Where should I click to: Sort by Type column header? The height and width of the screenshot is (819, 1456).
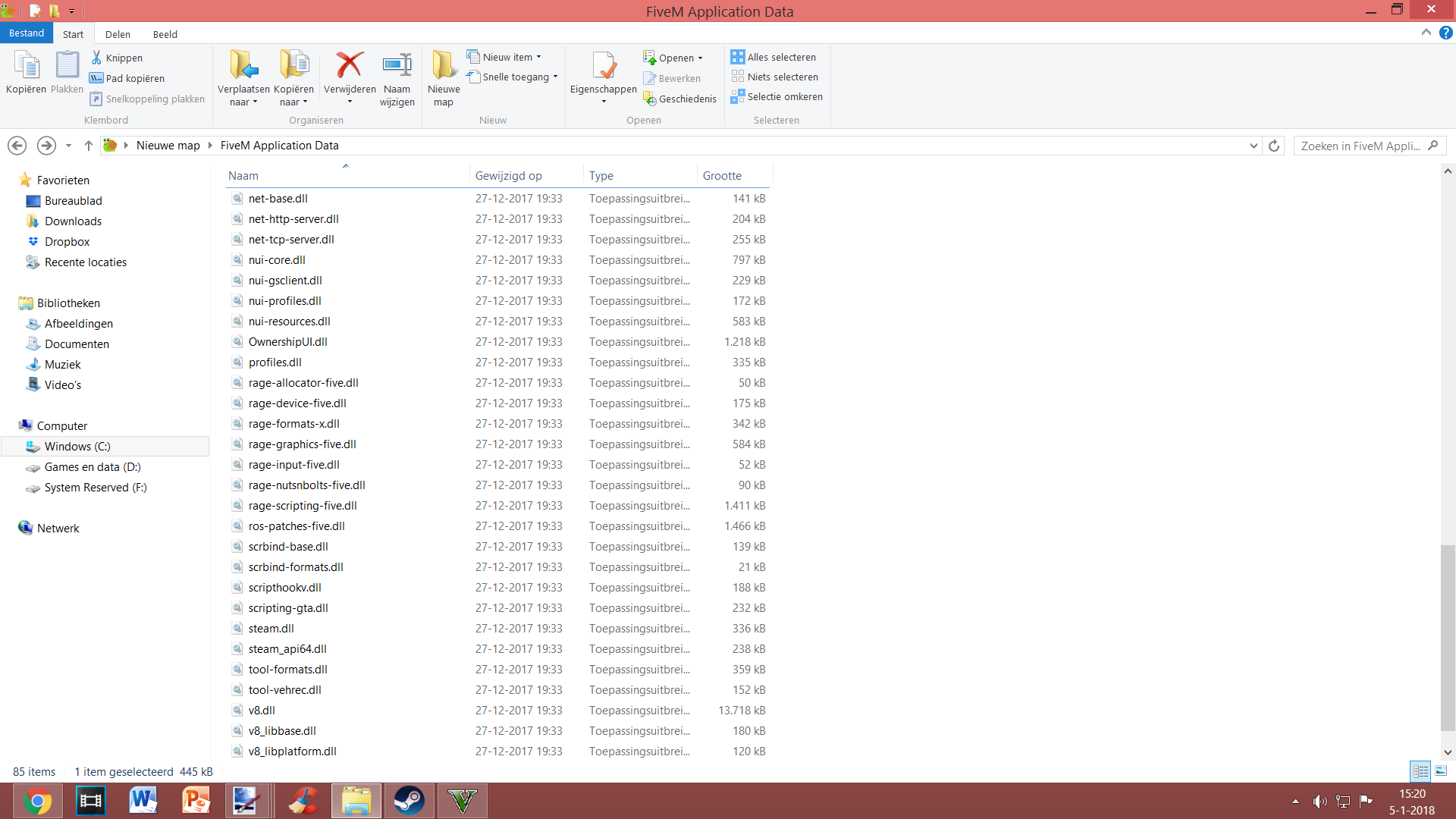click(641, 175)
